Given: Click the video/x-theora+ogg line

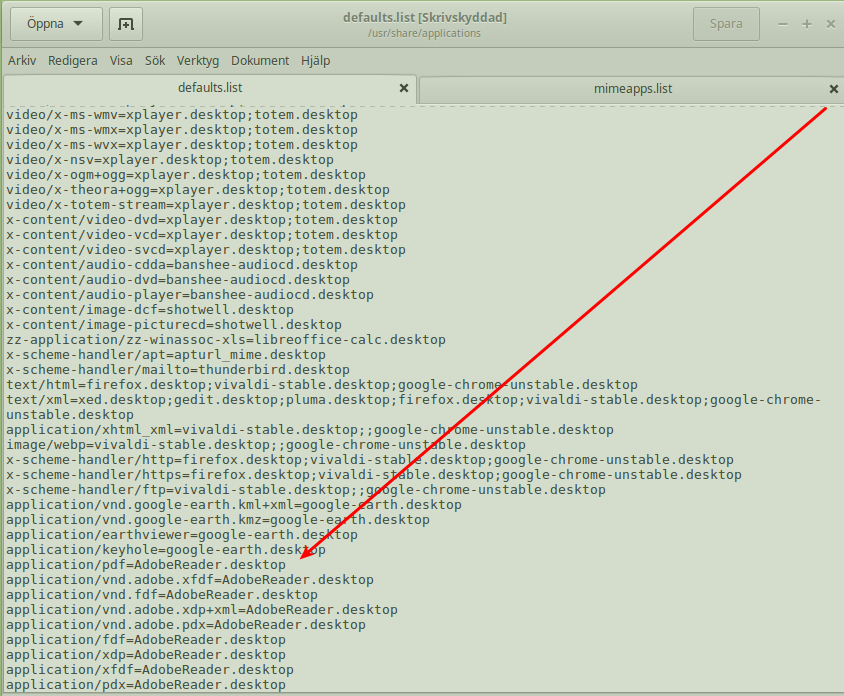Looking at the screenshot, I should click(x=198, y=190).
